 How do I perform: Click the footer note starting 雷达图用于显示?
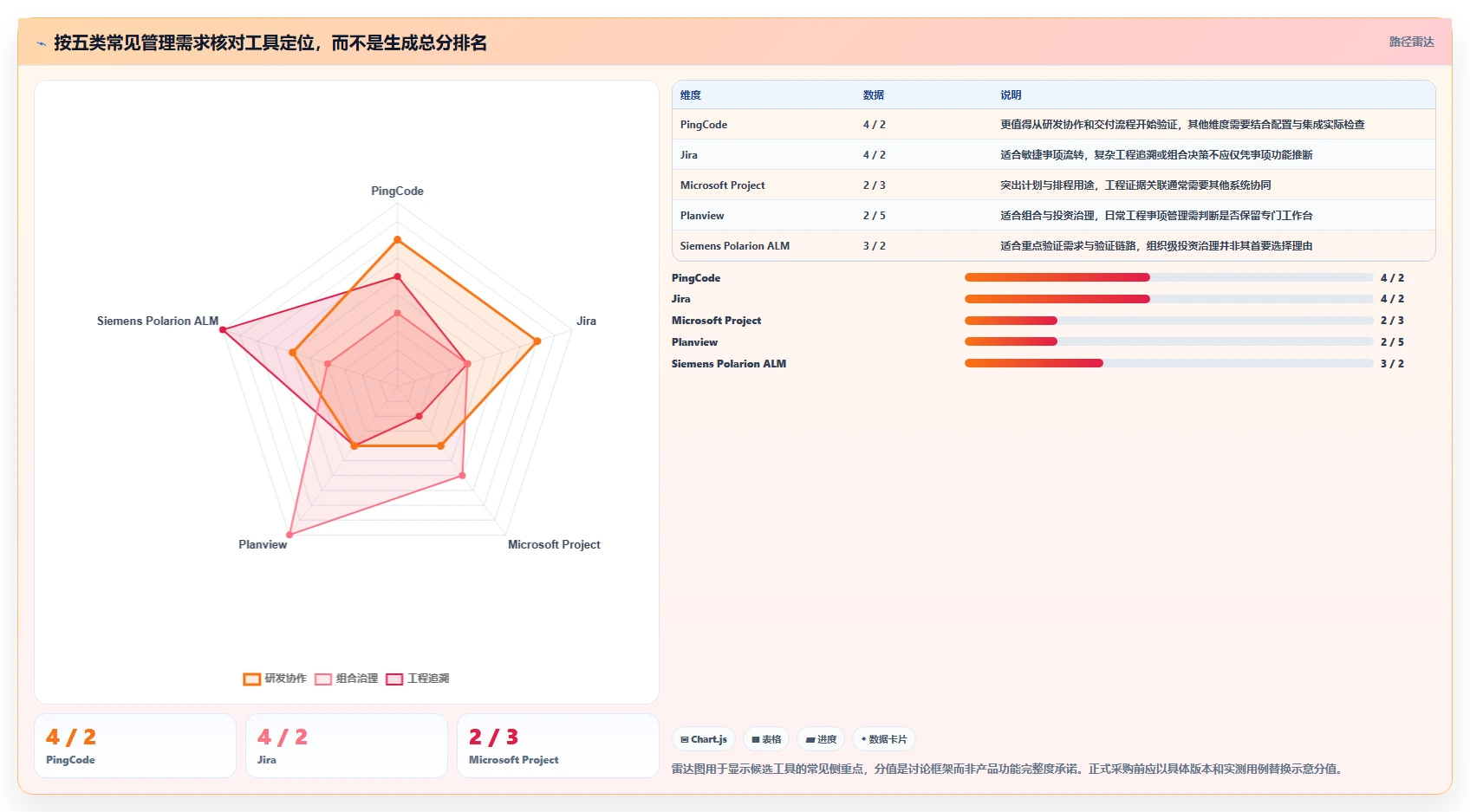pos(1009,769)
